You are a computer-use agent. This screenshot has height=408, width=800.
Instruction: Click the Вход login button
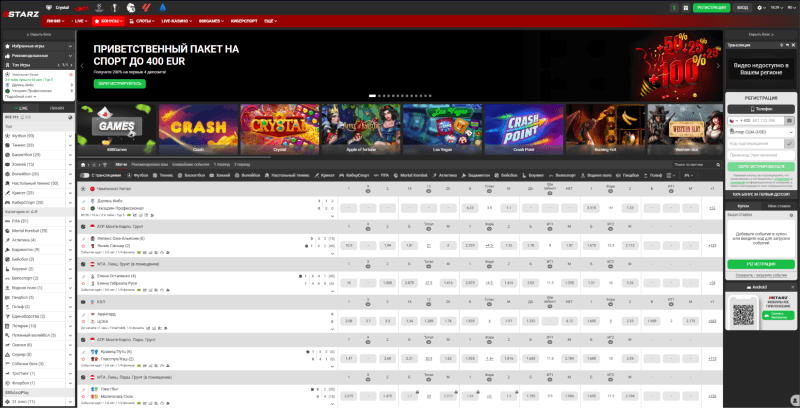tap(742, 6)
